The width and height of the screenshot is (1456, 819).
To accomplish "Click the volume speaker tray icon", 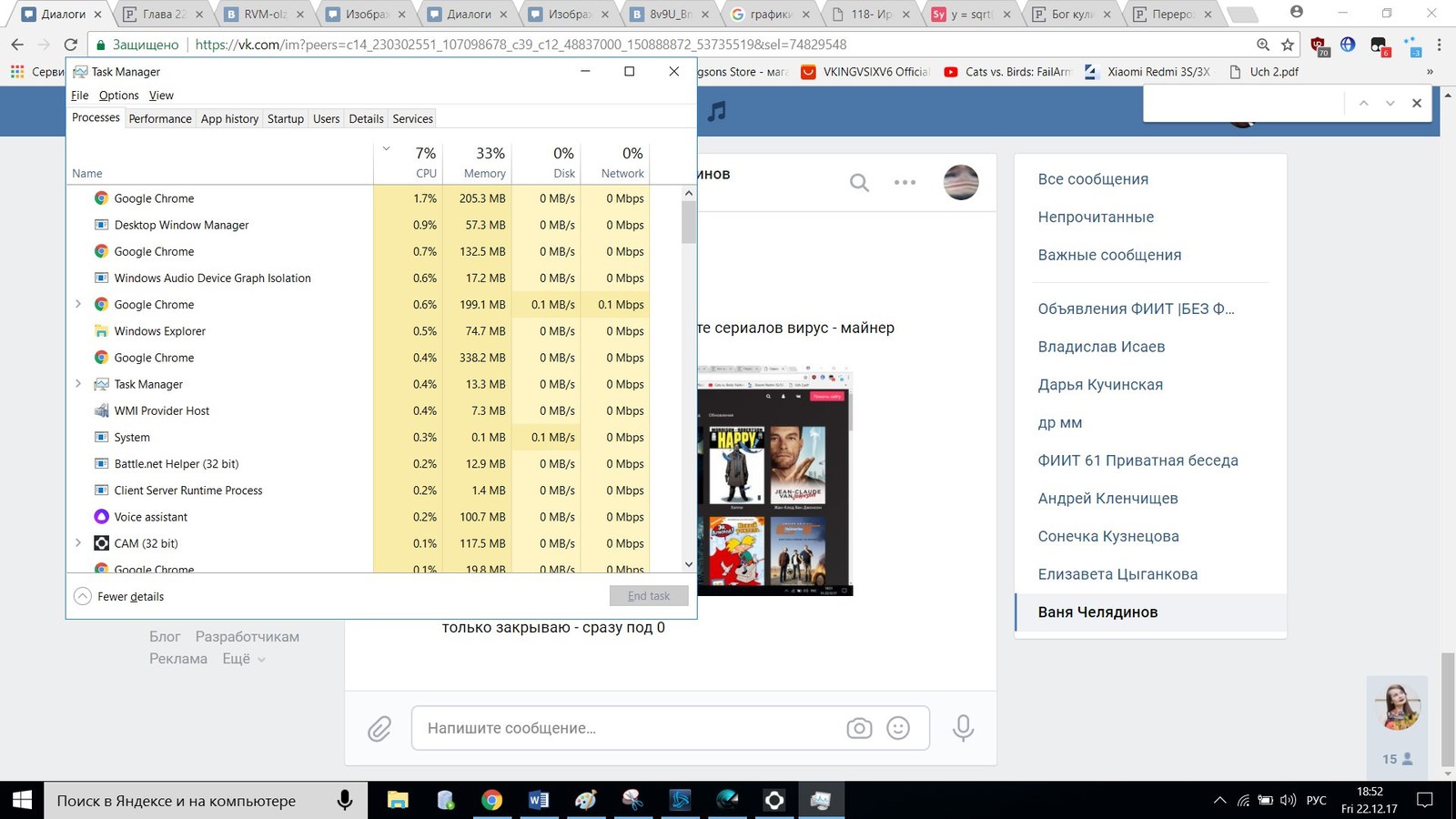I will pyautogui.click(x=1288, y=801).
